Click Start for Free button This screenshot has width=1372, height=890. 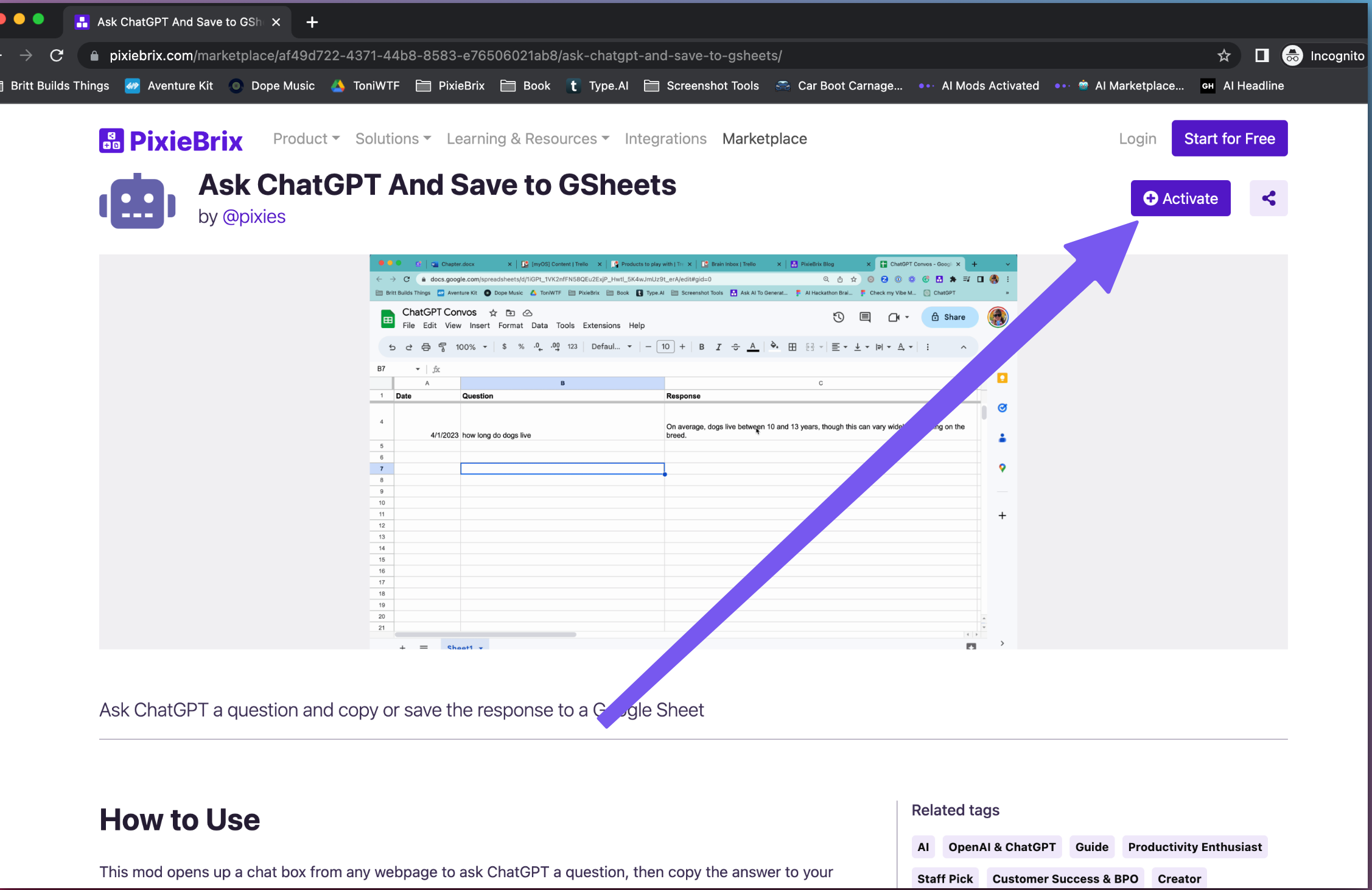[x=1229, y=138]
